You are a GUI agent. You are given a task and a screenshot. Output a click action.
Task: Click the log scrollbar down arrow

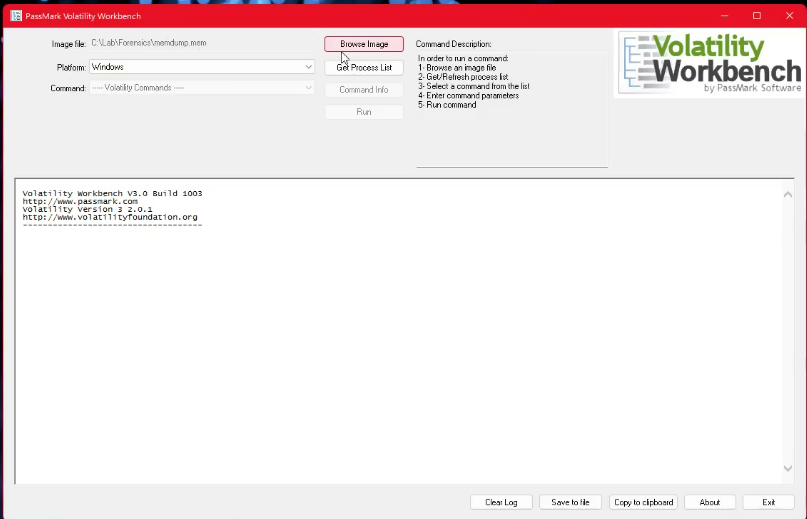pyautogui.click(x=787, y=468)
